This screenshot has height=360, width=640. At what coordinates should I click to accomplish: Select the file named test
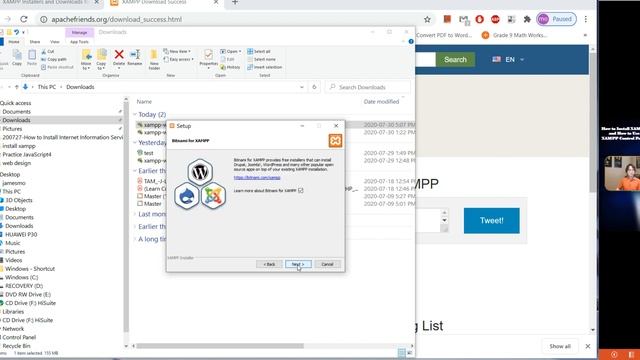point(149,153)
